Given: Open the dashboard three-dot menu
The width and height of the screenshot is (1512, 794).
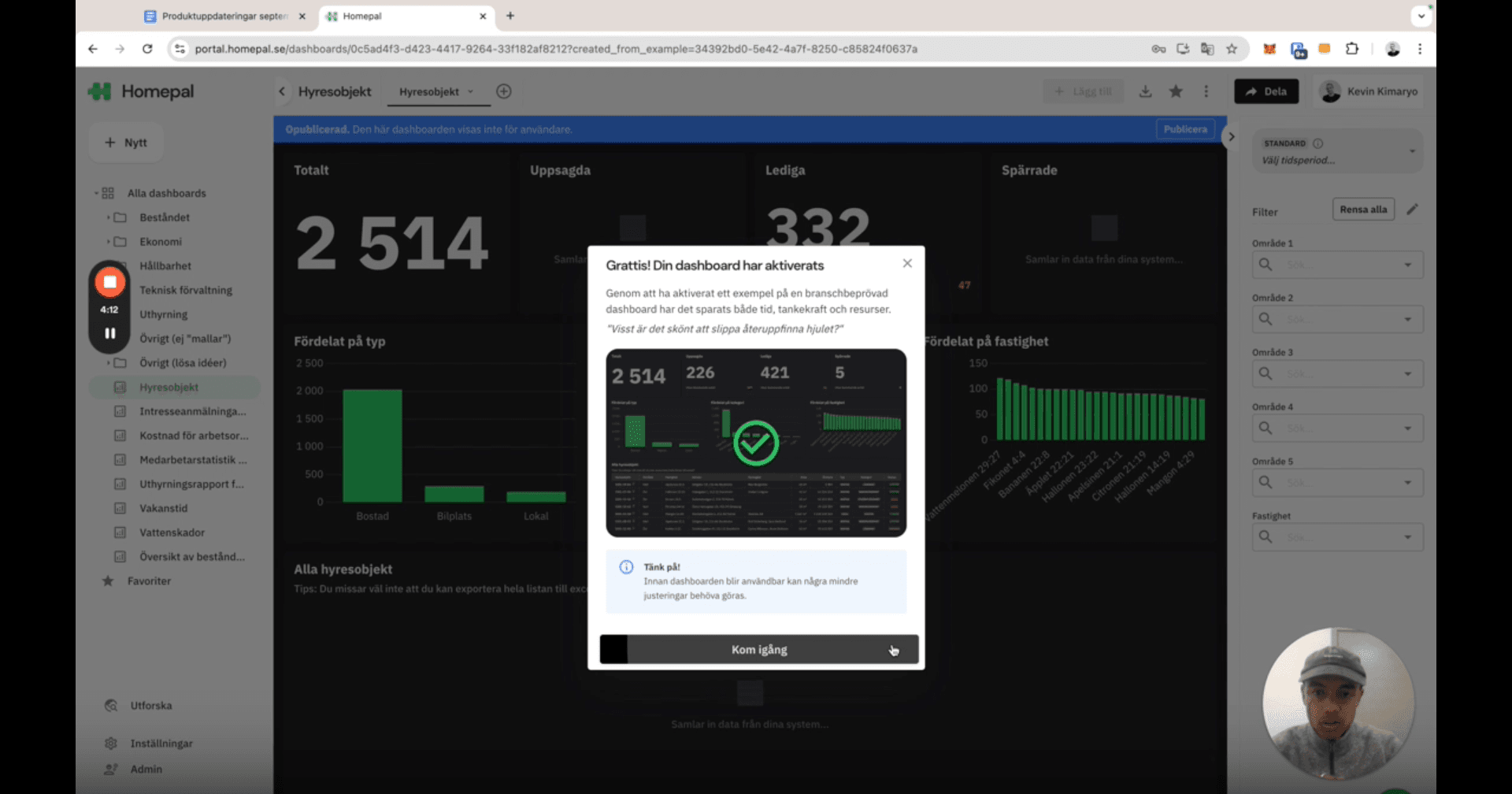Looking at the screenshot, I should (x=1206, y=91).
